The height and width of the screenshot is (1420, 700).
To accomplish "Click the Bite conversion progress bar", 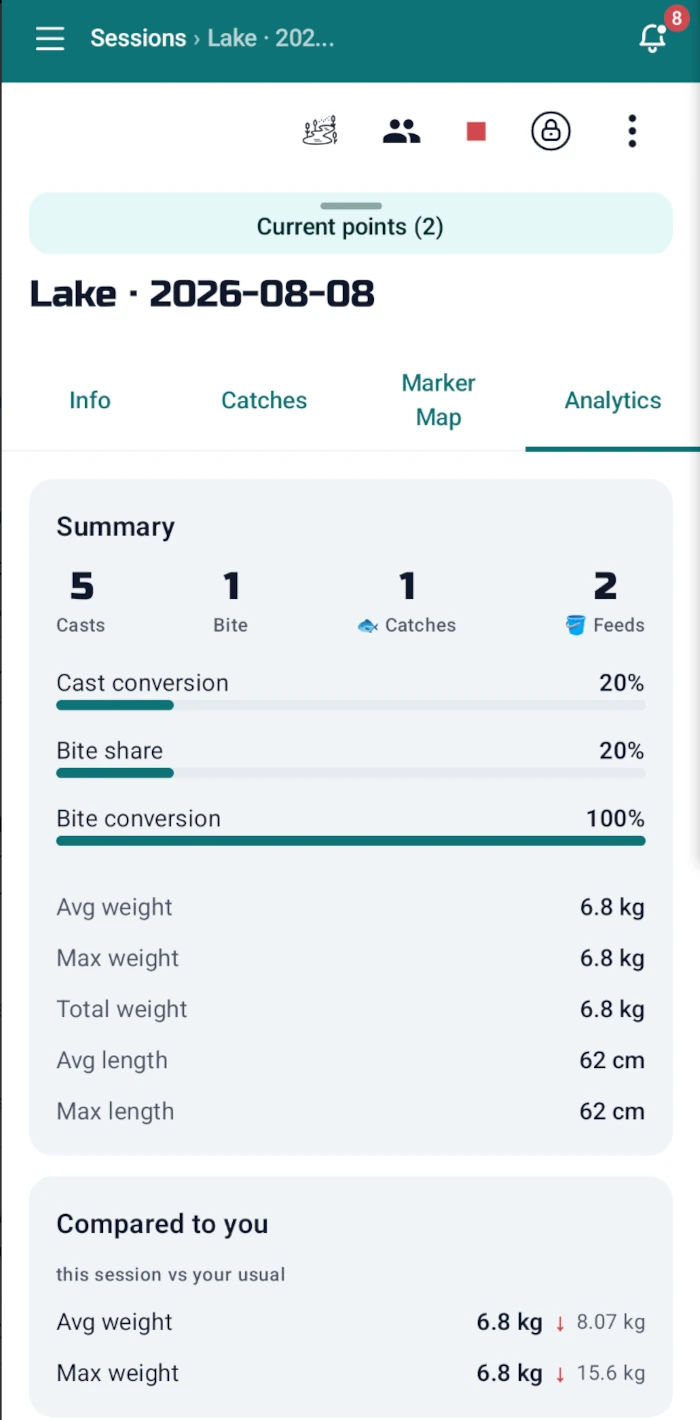I will point(351,841).
